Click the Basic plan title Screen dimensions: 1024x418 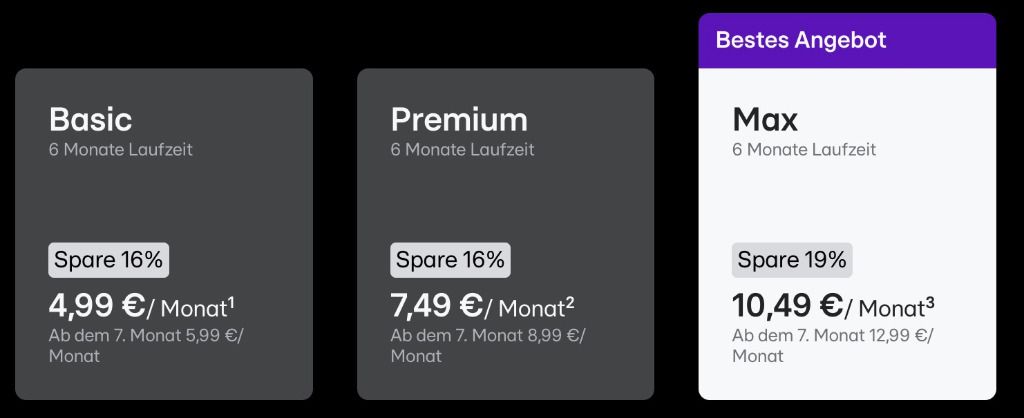pos(90,120)
